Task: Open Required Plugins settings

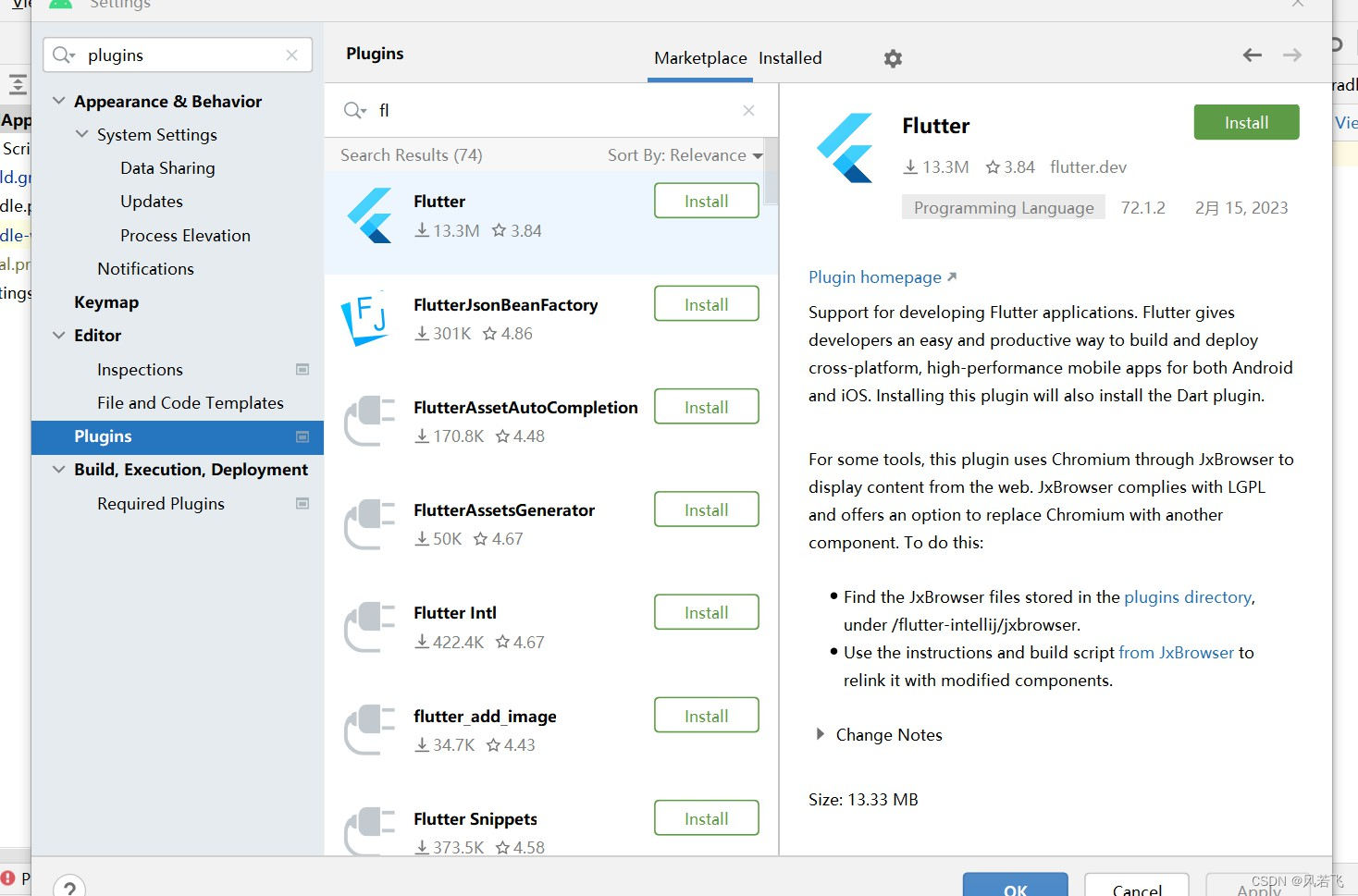Action: coord(161,503)
